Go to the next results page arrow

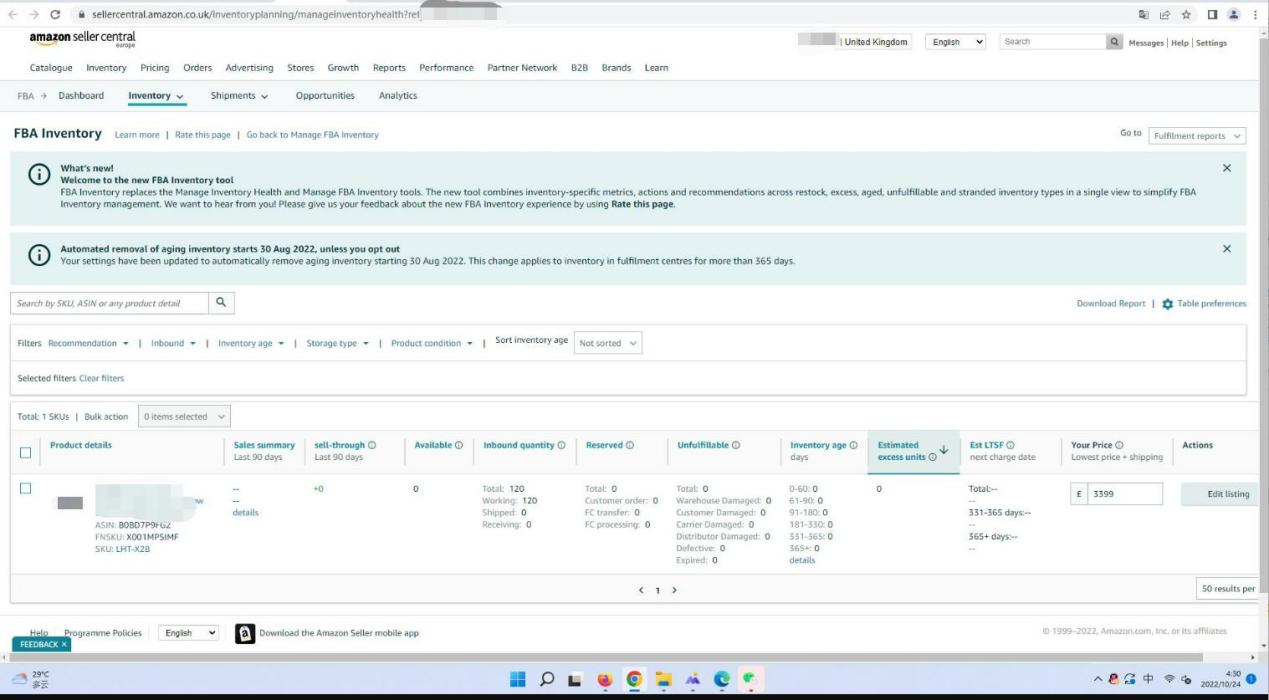674,590
